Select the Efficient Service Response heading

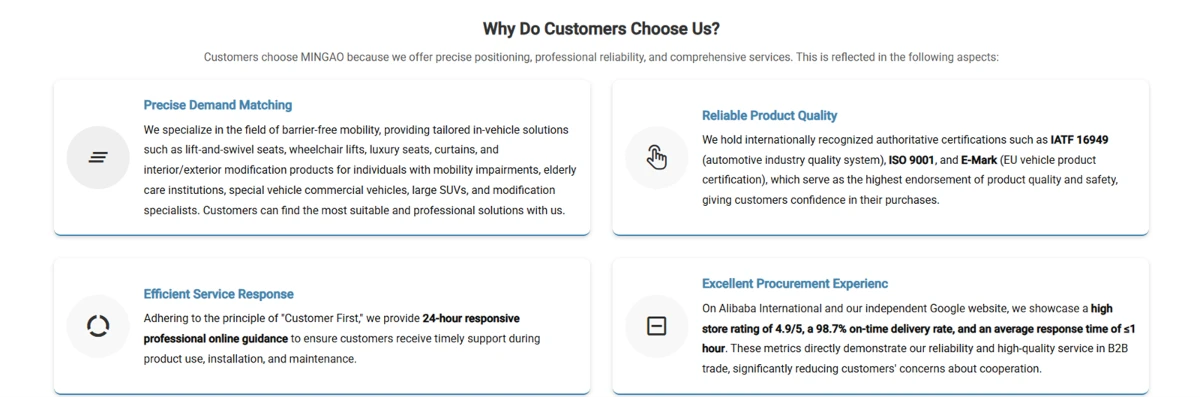(x=218, y=294)
